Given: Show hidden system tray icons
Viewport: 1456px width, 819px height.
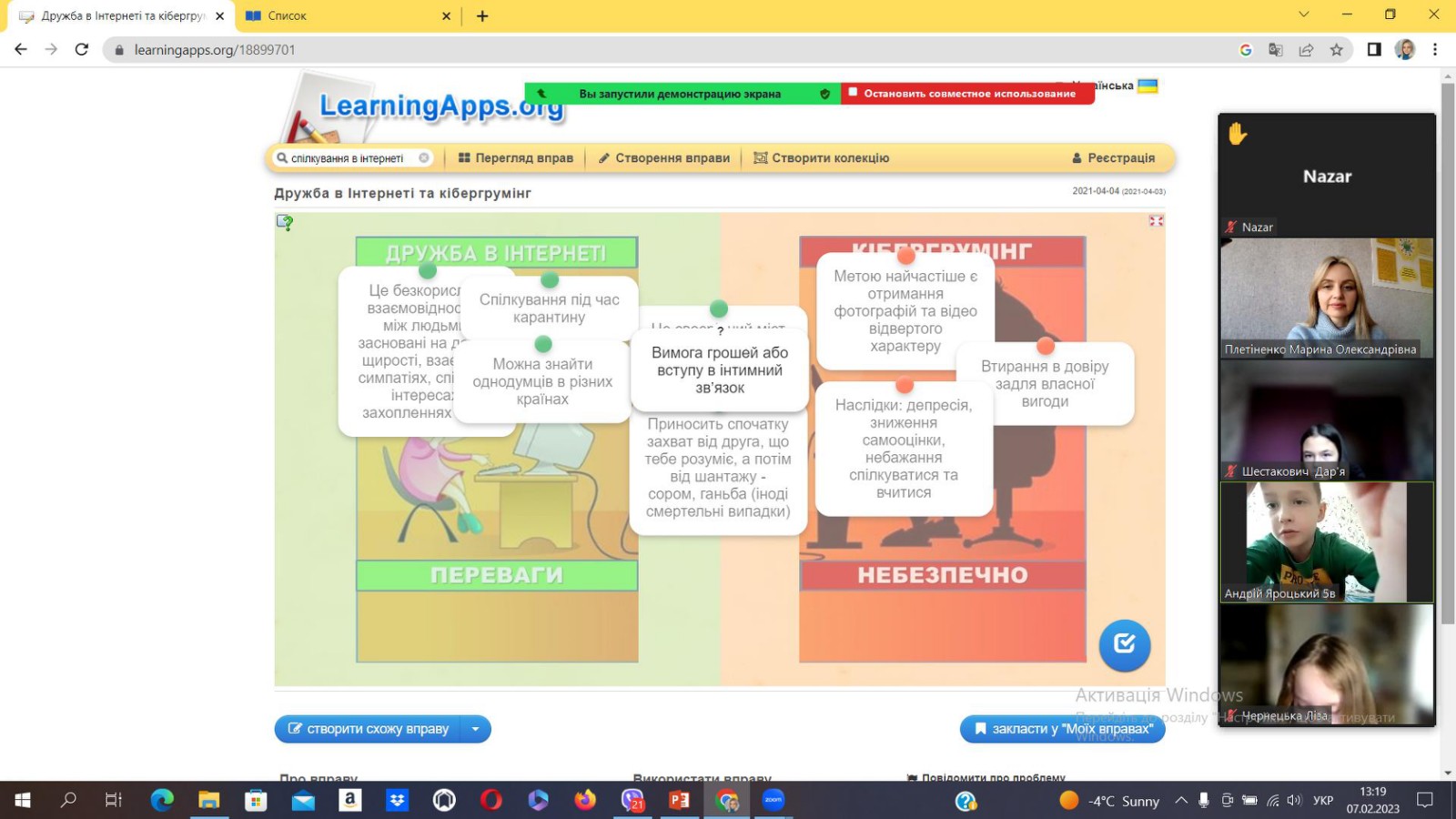Looking at the screenshot, I should point(1180,801).
